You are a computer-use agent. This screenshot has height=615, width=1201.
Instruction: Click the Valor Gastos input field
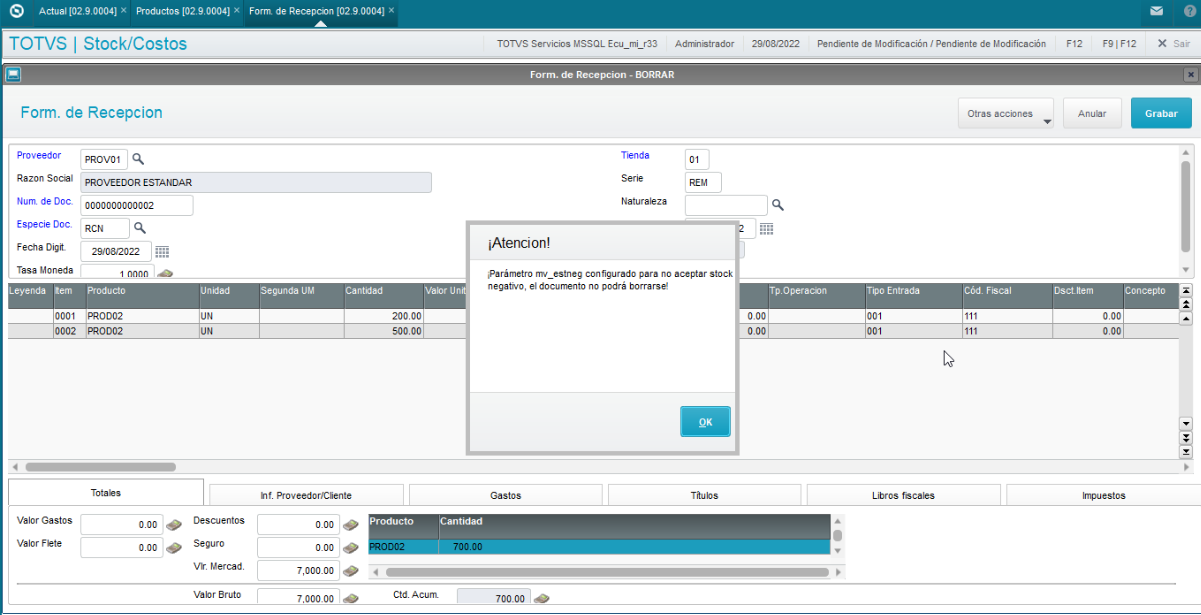122,524
